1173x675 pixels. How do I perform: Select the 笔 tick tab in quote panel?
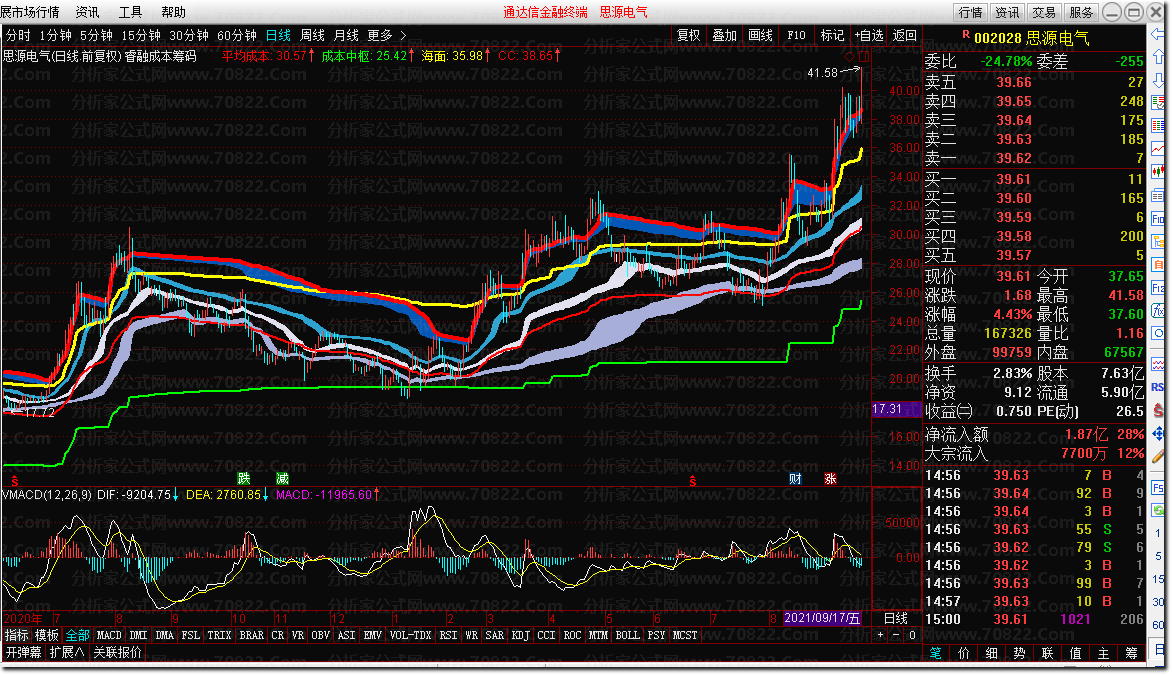[x=935, y=653]
